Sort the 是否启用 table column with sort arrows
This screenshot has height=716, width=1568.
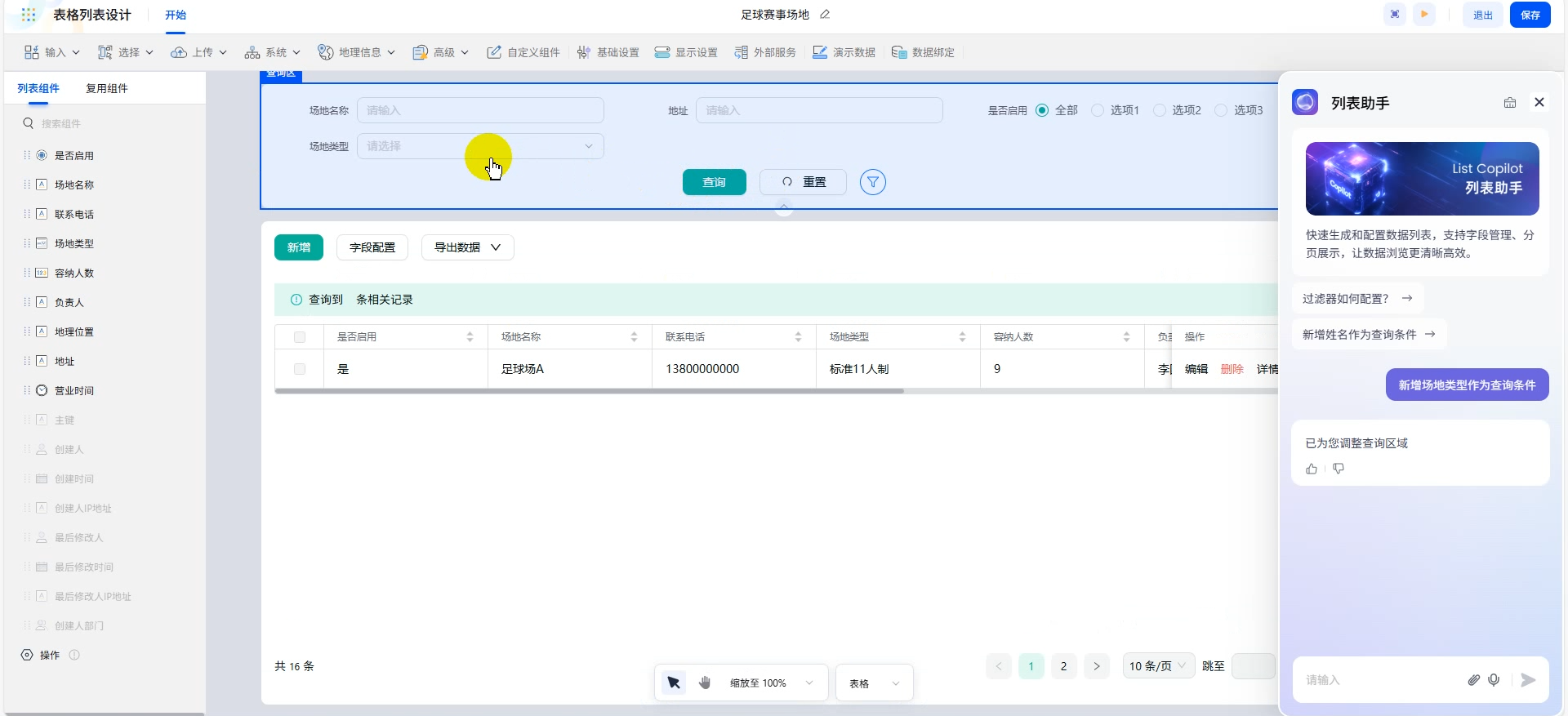pos(470,336)
